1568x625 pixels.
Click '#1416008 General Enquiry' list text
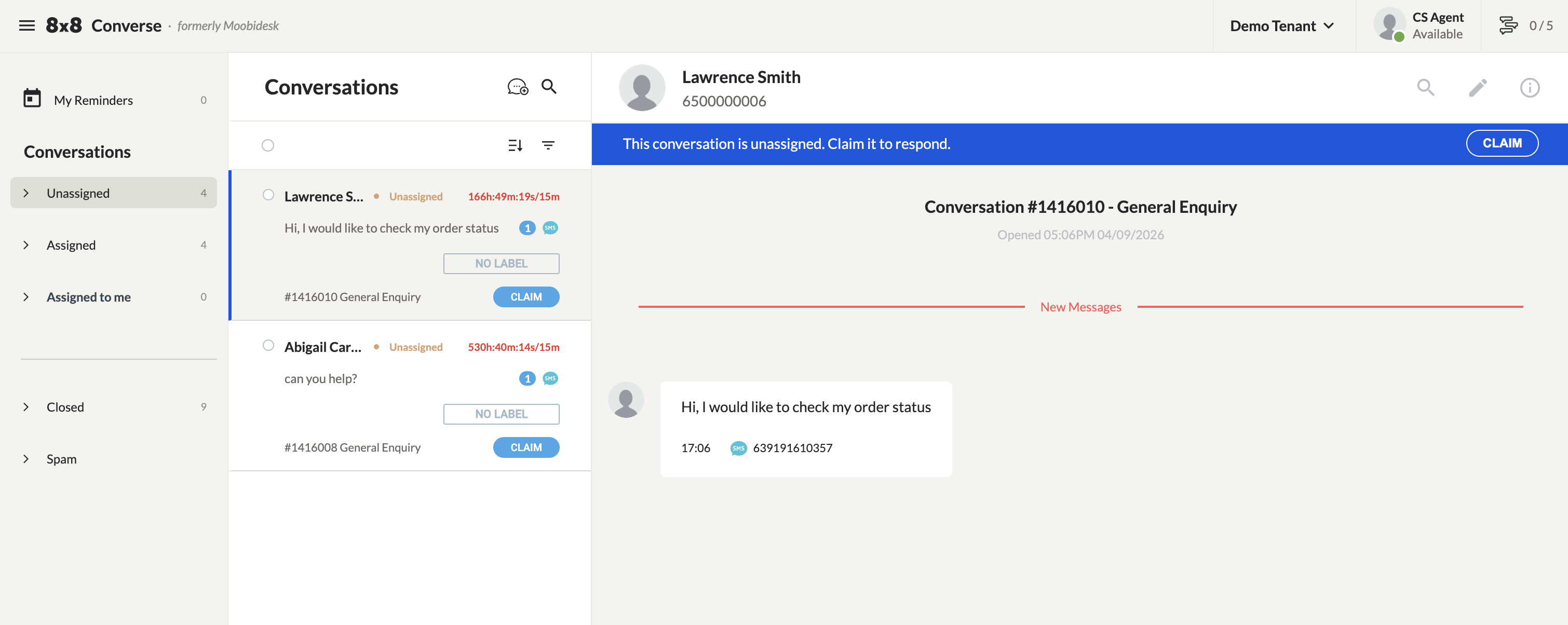point(352,447)
